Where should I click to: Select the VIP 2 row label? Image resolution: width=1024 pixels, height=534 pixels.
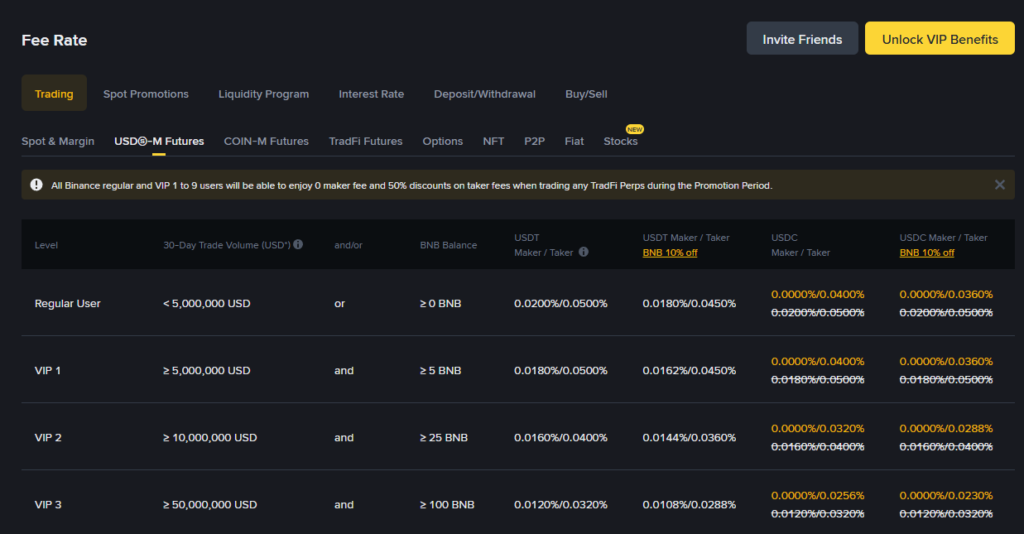coord(48,437)
